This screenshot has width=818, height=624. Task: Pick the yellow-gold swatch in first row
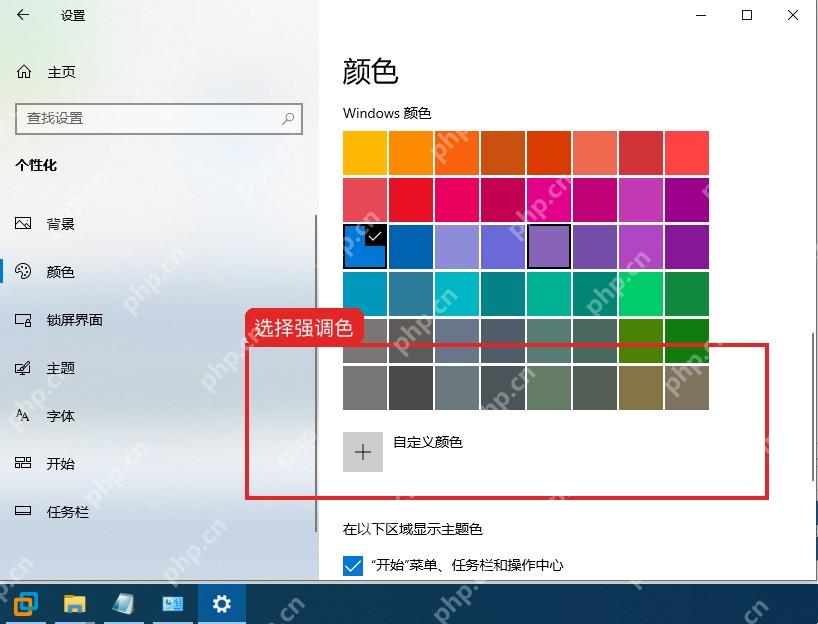pos(365,153)
